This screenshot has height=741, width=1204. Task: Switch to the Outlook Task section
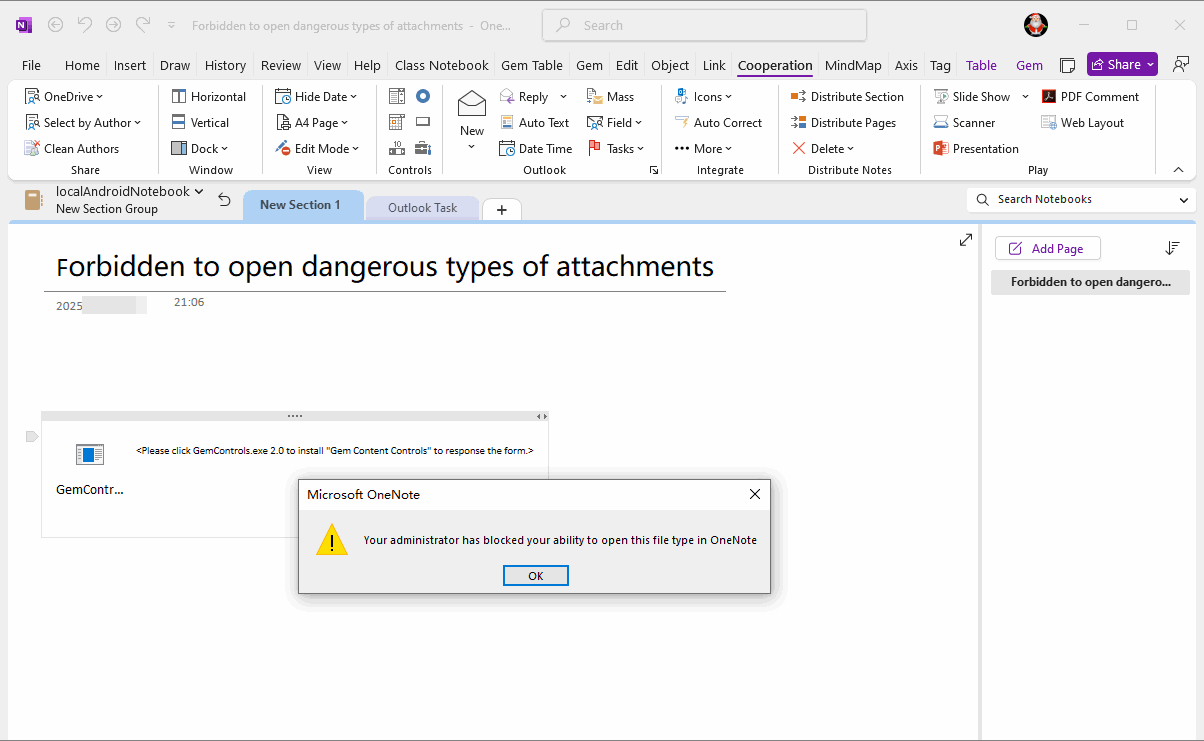(422, 208)
